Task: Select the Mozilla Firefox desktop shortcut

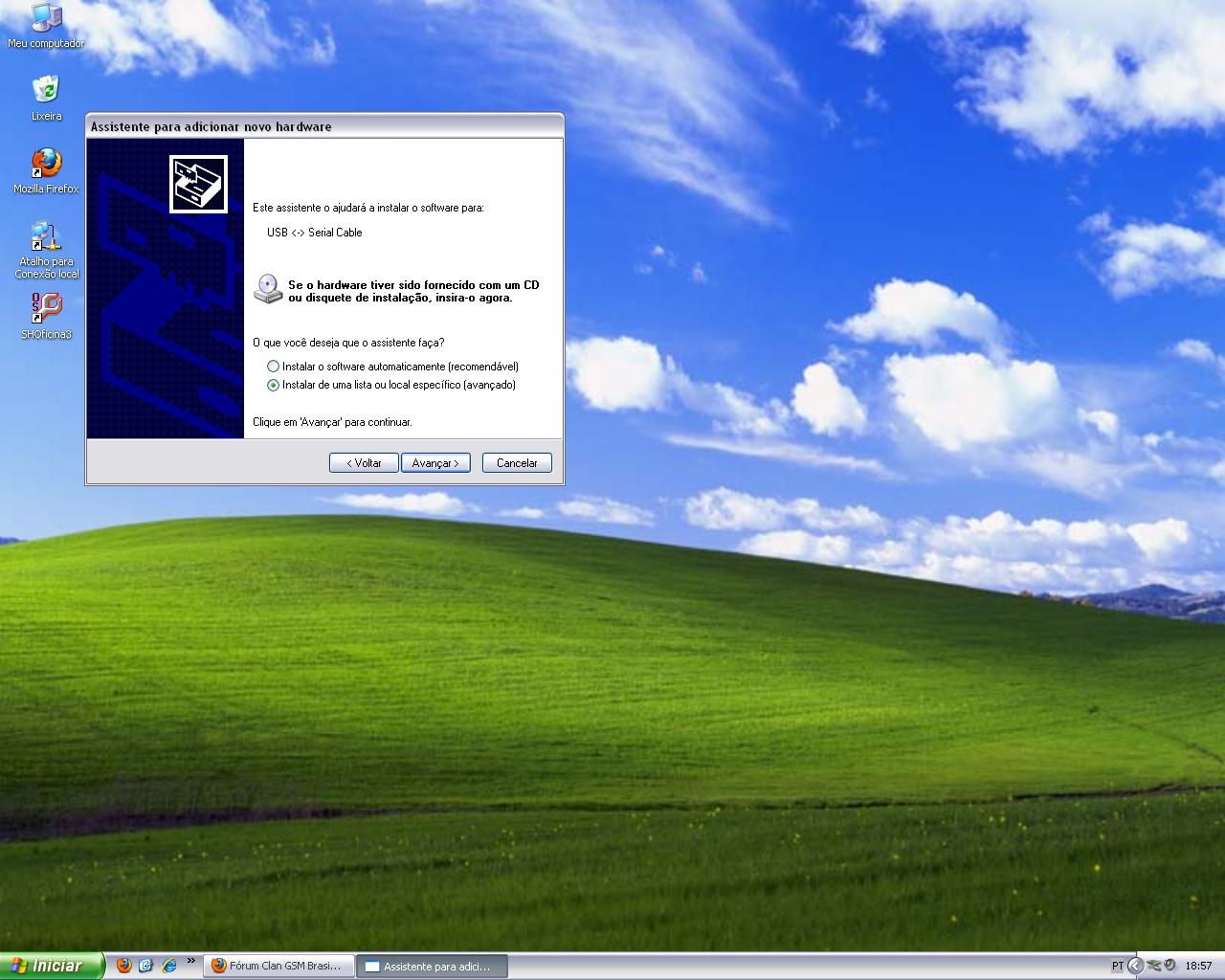Action: (x=46, y=171)
